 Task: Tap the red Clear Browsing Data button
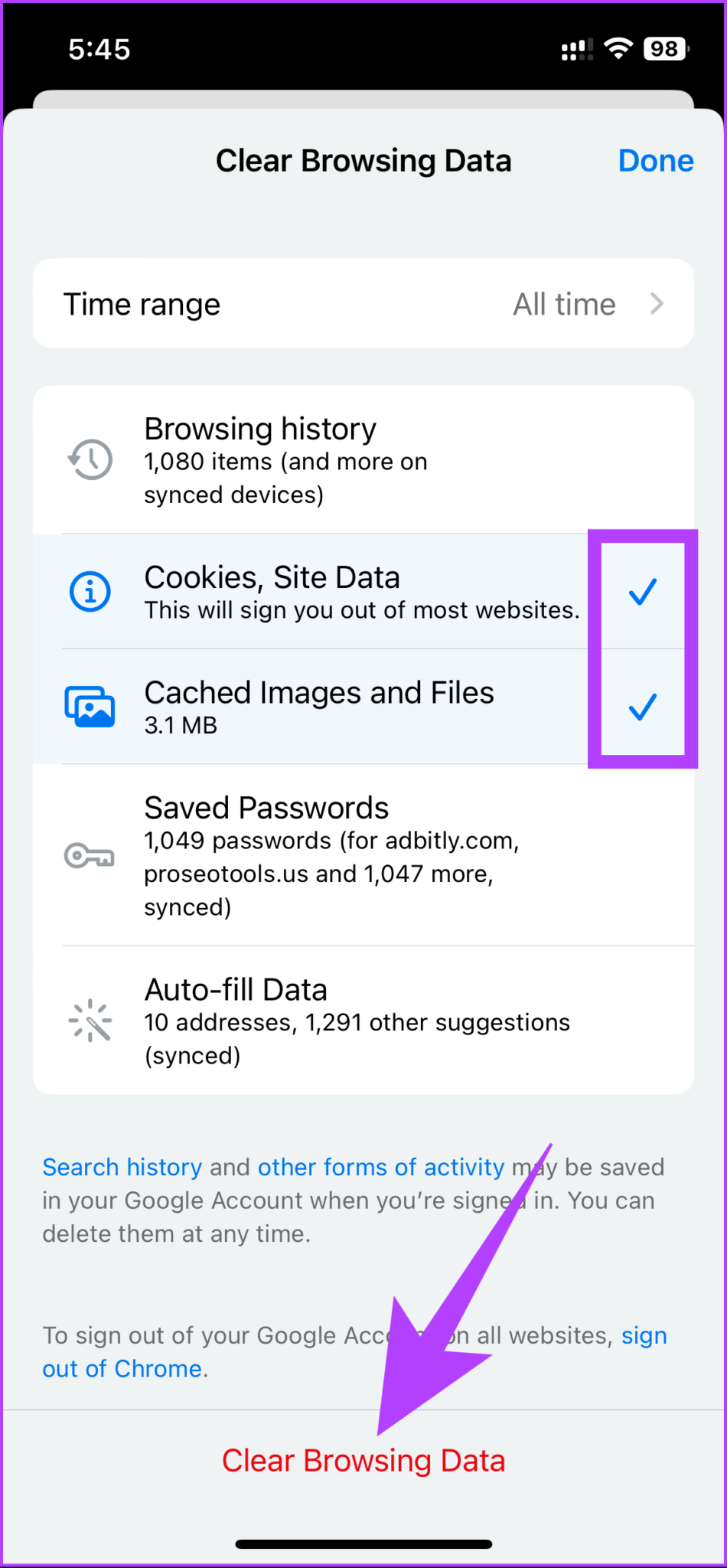[363, 1459]
